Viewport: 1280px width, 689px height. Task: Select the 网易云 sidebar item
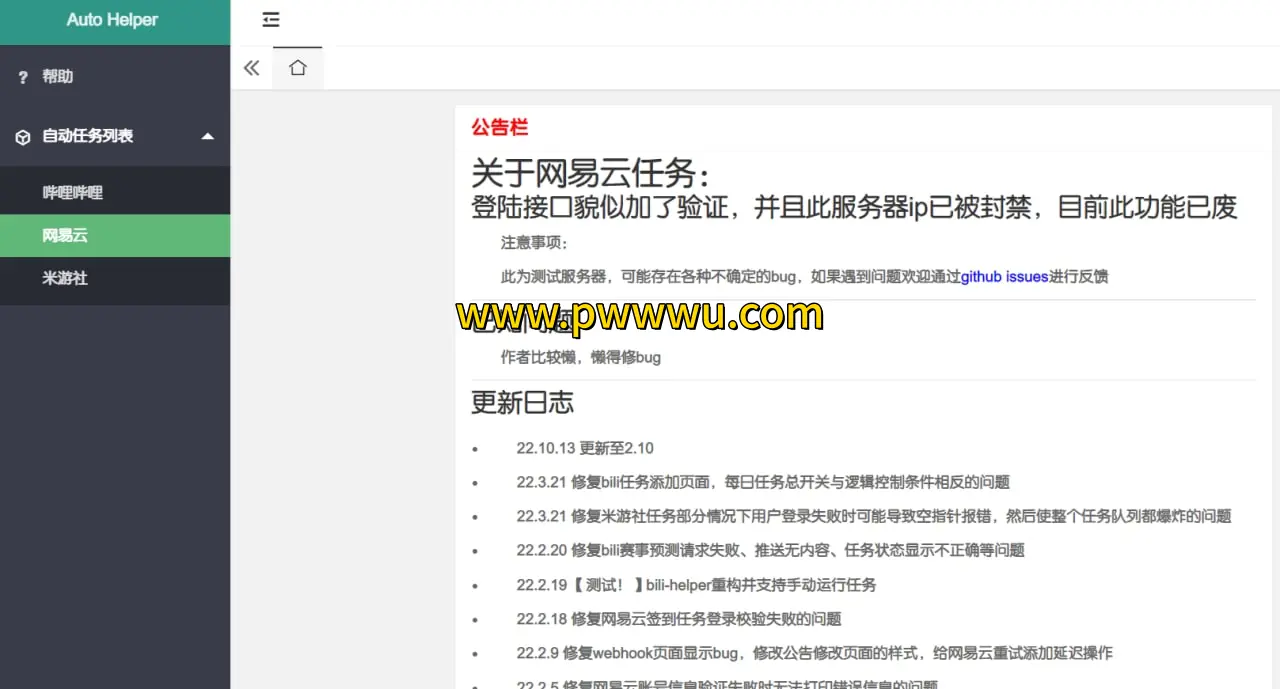coord(65,236)
